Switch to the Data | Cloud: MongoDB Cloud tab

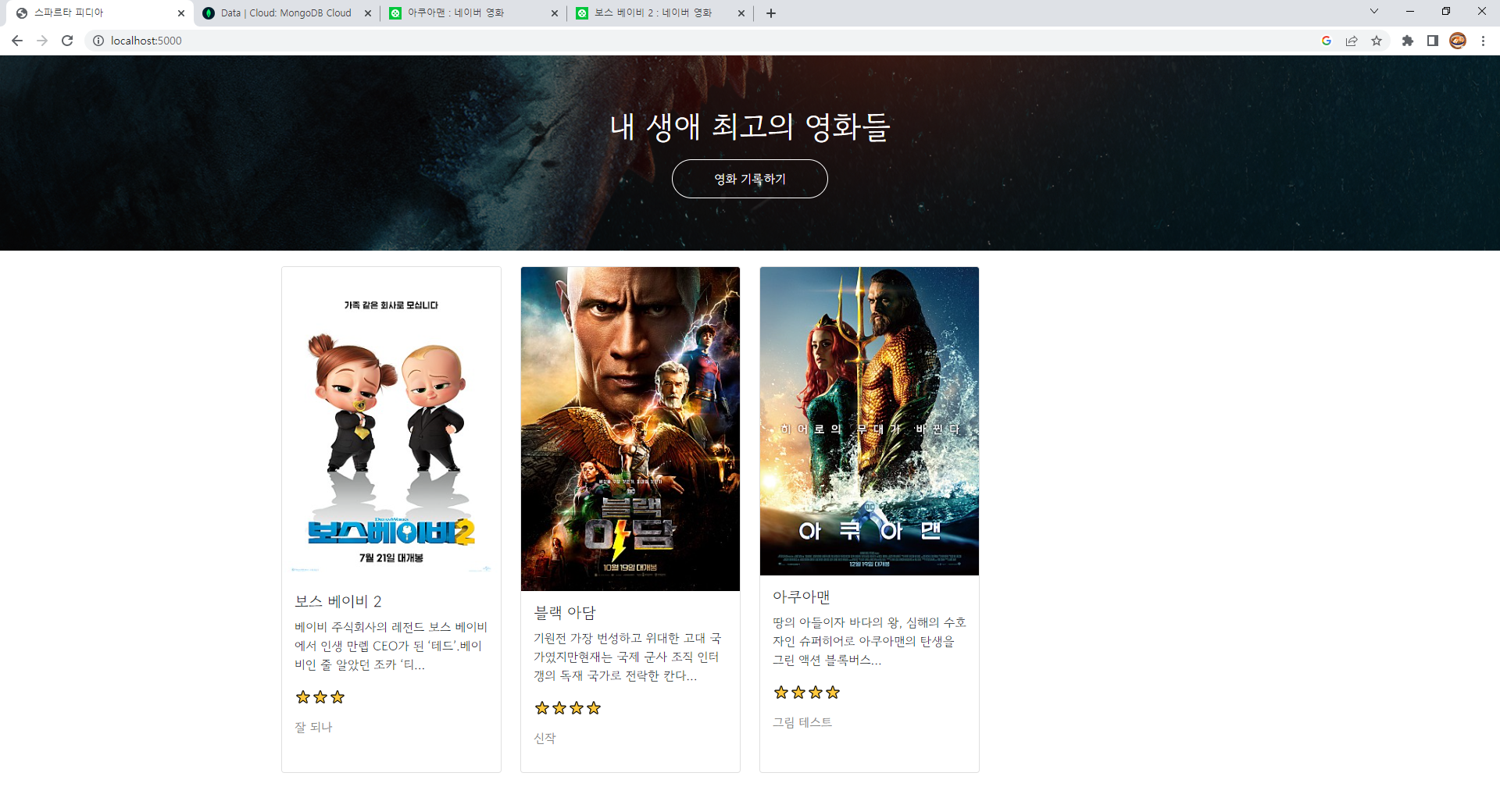pos(286,13)
